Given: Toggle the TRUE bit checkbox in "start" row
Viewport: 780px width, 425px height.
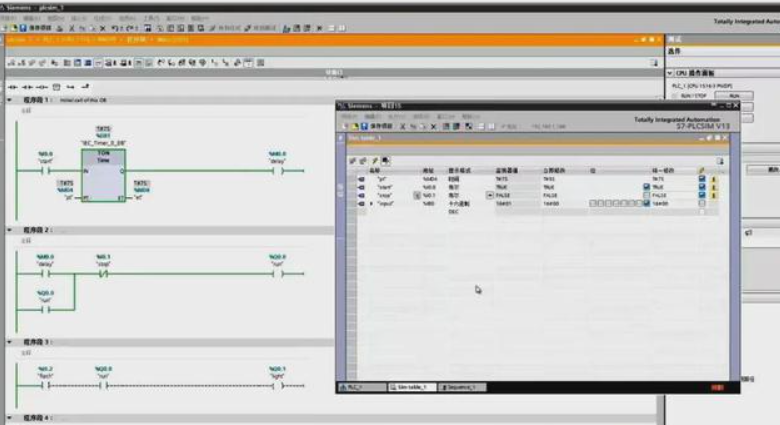Looking at the screenshot, I should [646, 187].
